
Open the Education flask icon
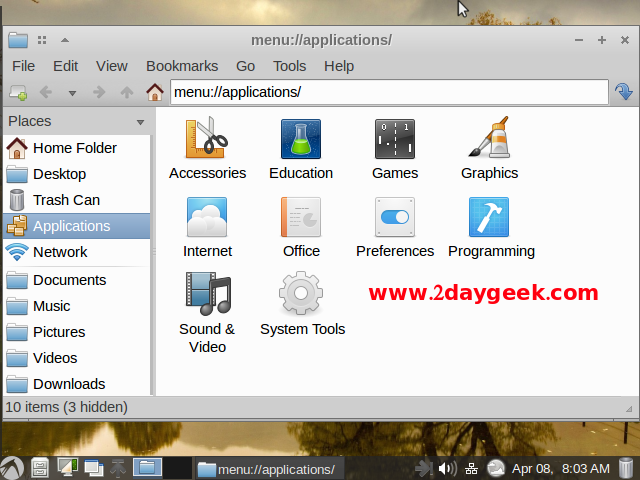[300, 139]
